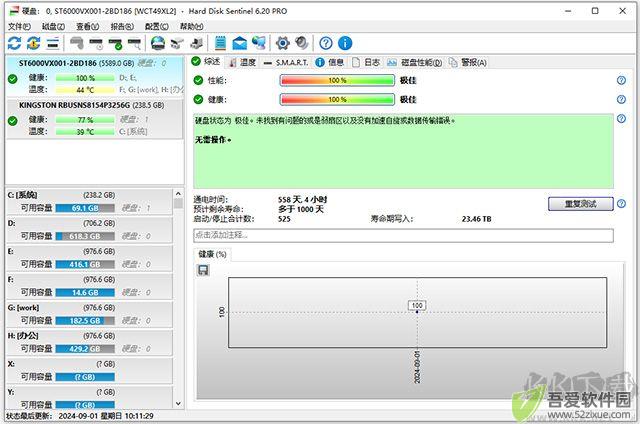Click partition list scroll up arrow
Screen dimensions: 640x424
tap(178, 193)
